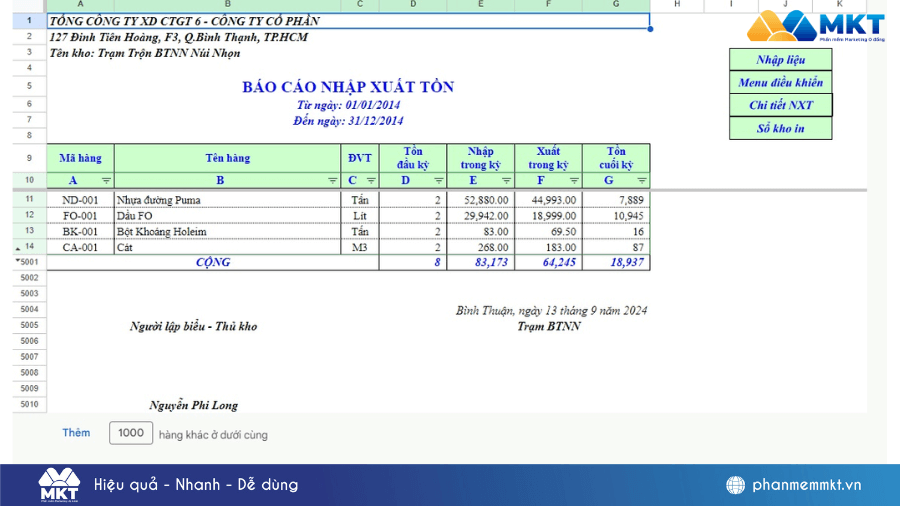Open filter for column E Nhập trong kỳ
Viewport: 900px width, 506px height.
pos(506,181)
